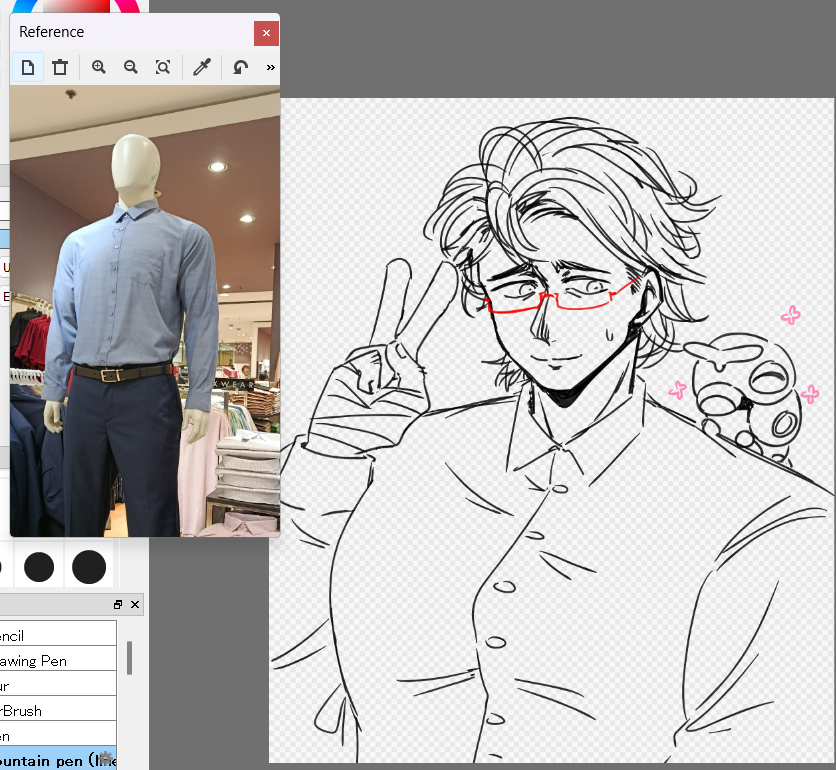
Task: Zoom out on the reference image
Action: (131, 67)
